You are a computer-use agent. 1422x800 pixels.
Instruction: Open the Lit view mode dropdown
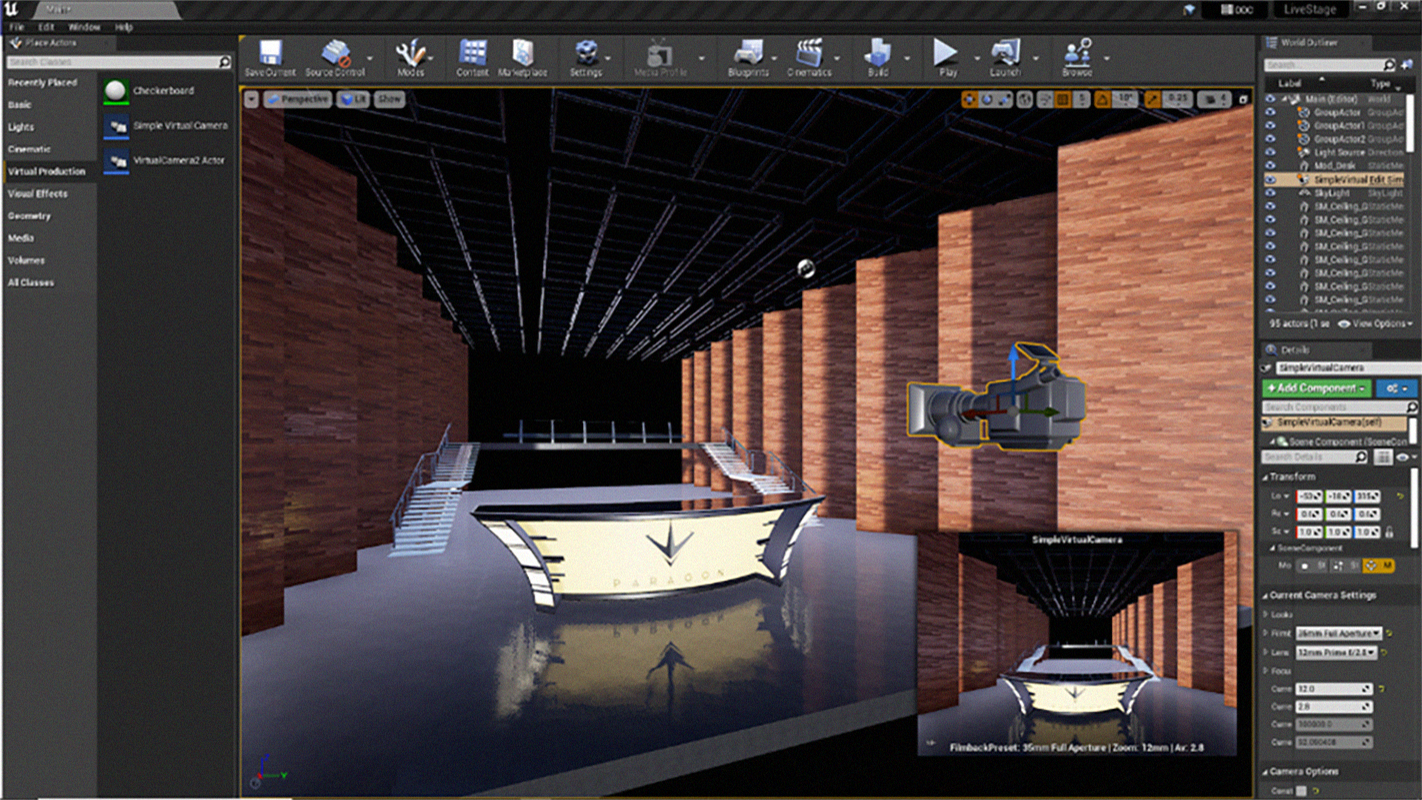pos(353,99)
